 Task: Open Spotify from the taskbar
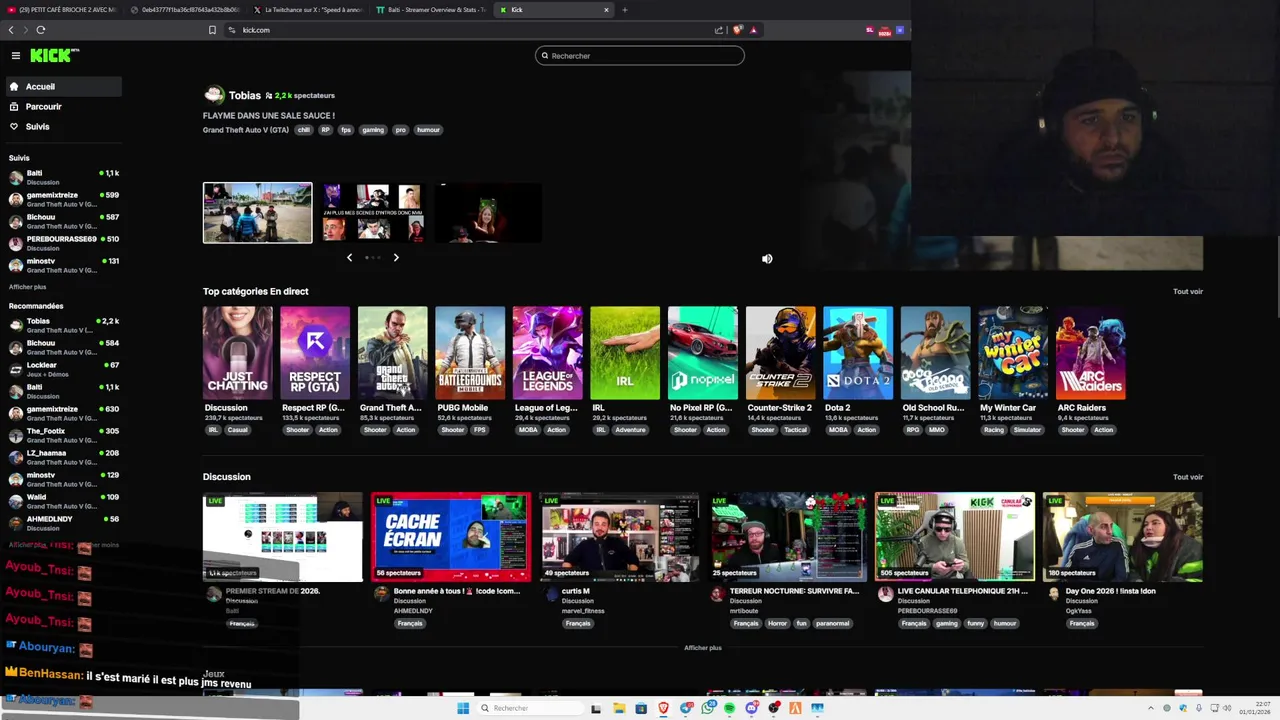pos(729,708)
